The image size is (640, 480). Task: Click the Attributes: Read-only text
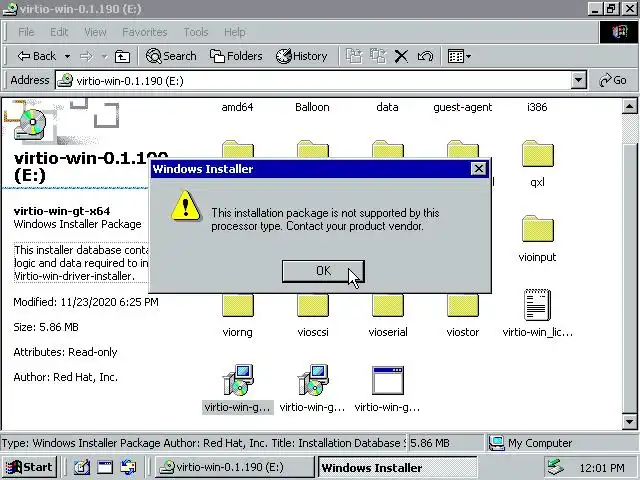65,352
